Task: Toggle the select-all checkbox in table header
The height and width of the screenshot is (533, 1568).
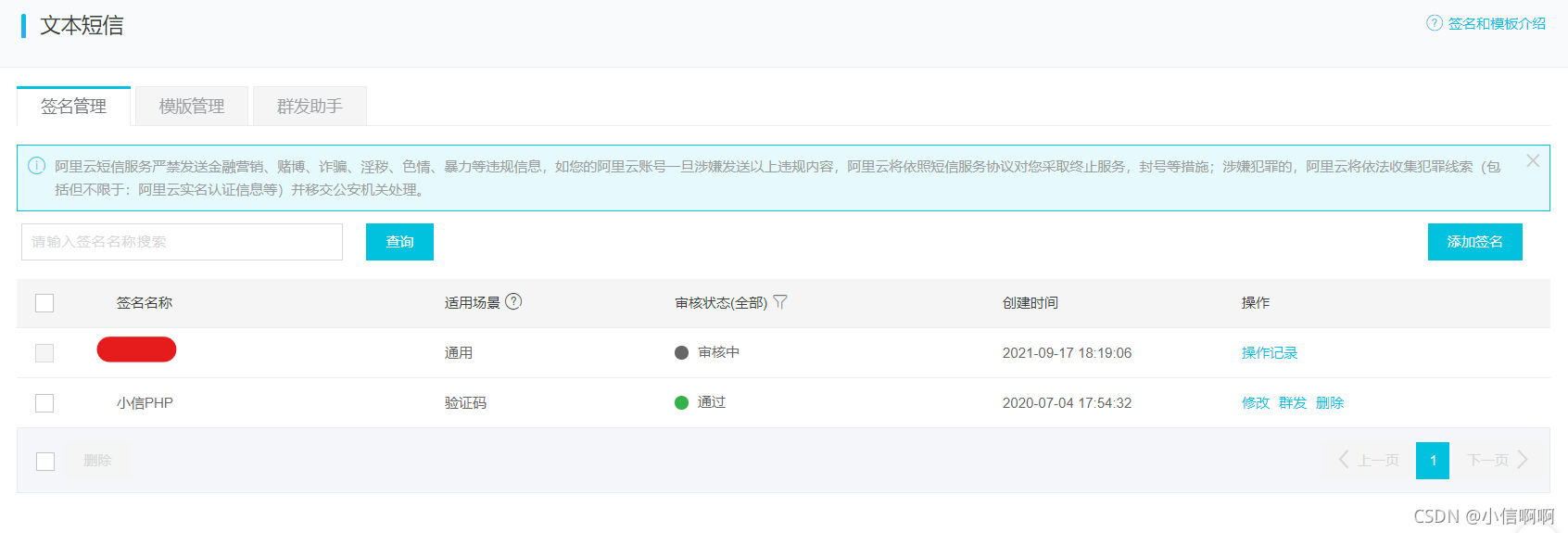Action: [44, 303]
